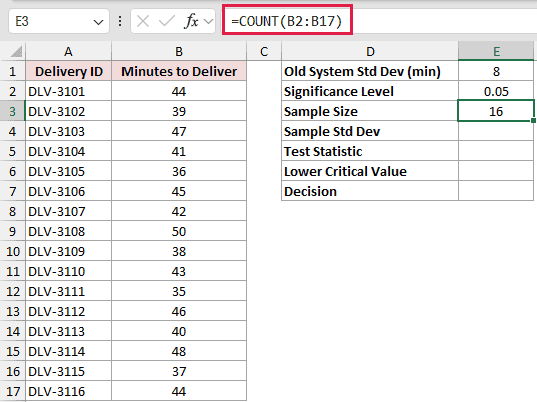Select cell containing DLV-3106
Screen dimensions: 537x402
pos(68,191)
